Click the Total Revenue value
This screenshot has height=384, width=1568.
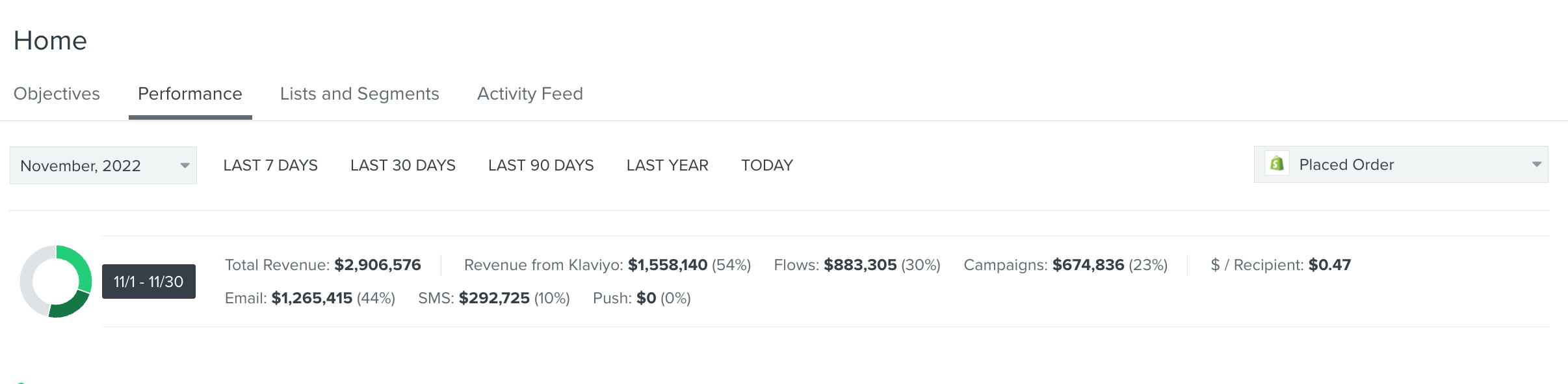(378, 265)
